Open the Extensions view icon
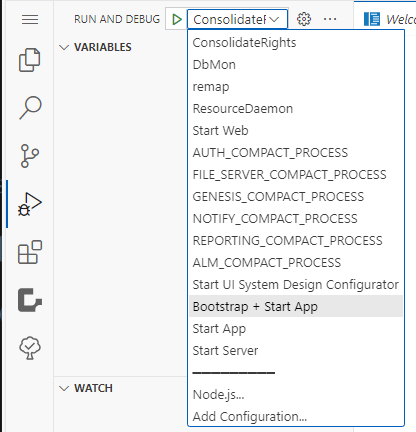 tap(30, 252)
